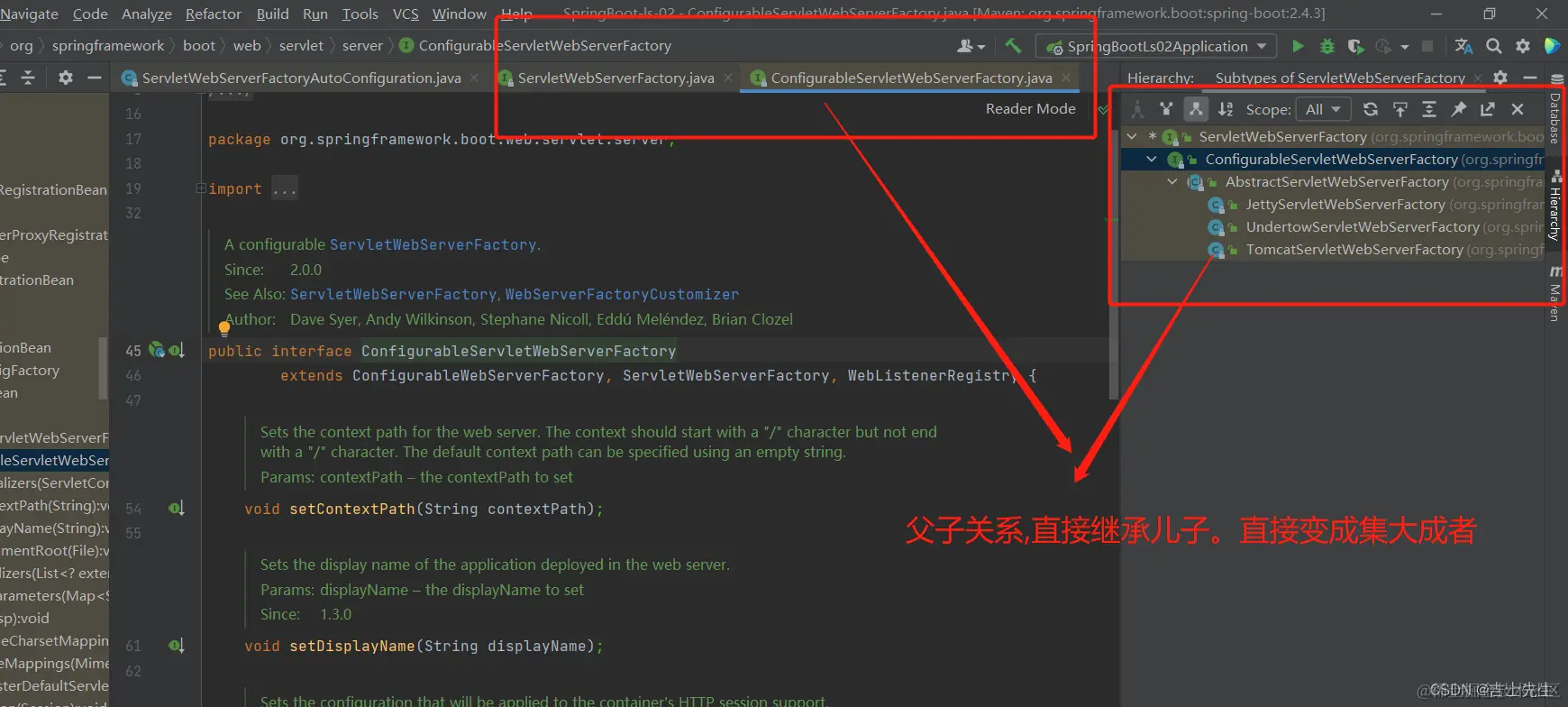Open left panel settings gear

click(65, 78)
